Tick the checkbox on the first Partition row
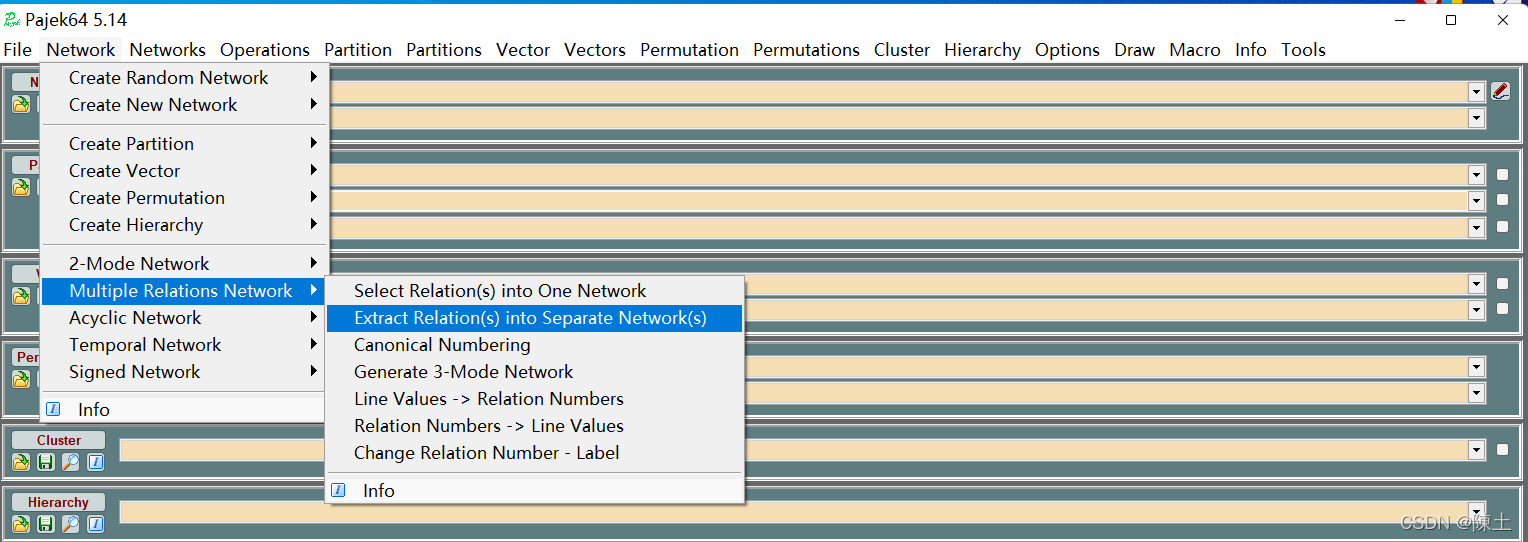This screenshot has width=1528, height=542. [x=1502, y=175]
